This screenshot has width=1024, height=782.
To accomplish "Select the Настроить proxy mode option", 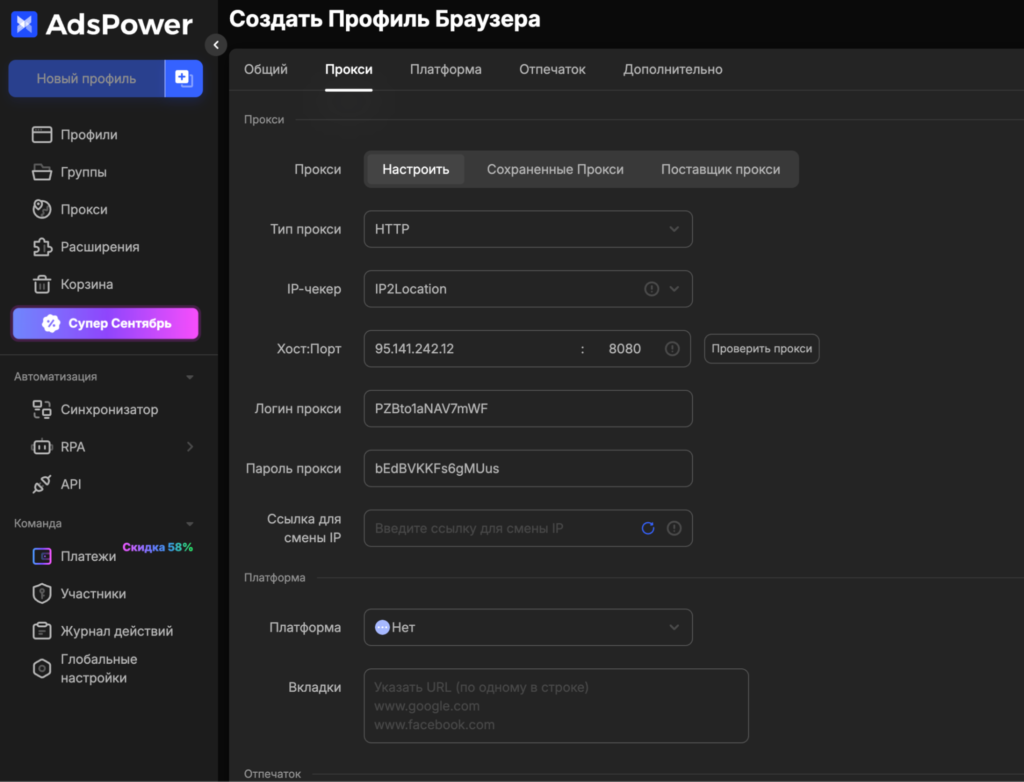I will 415,170.
